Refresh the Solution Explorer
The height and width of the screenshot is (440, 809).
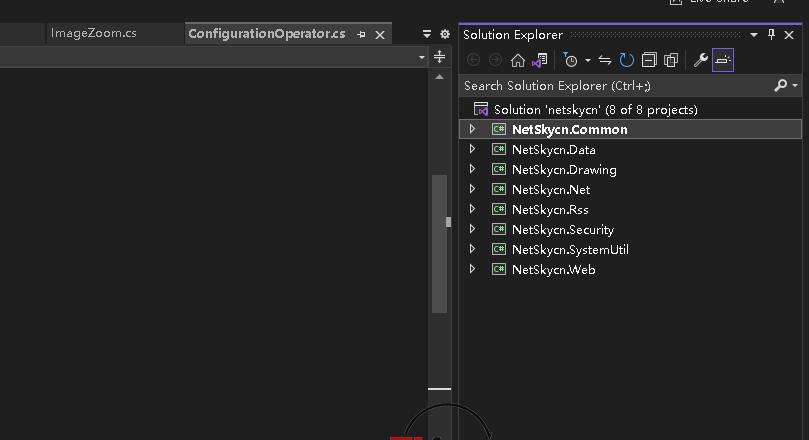627,60
